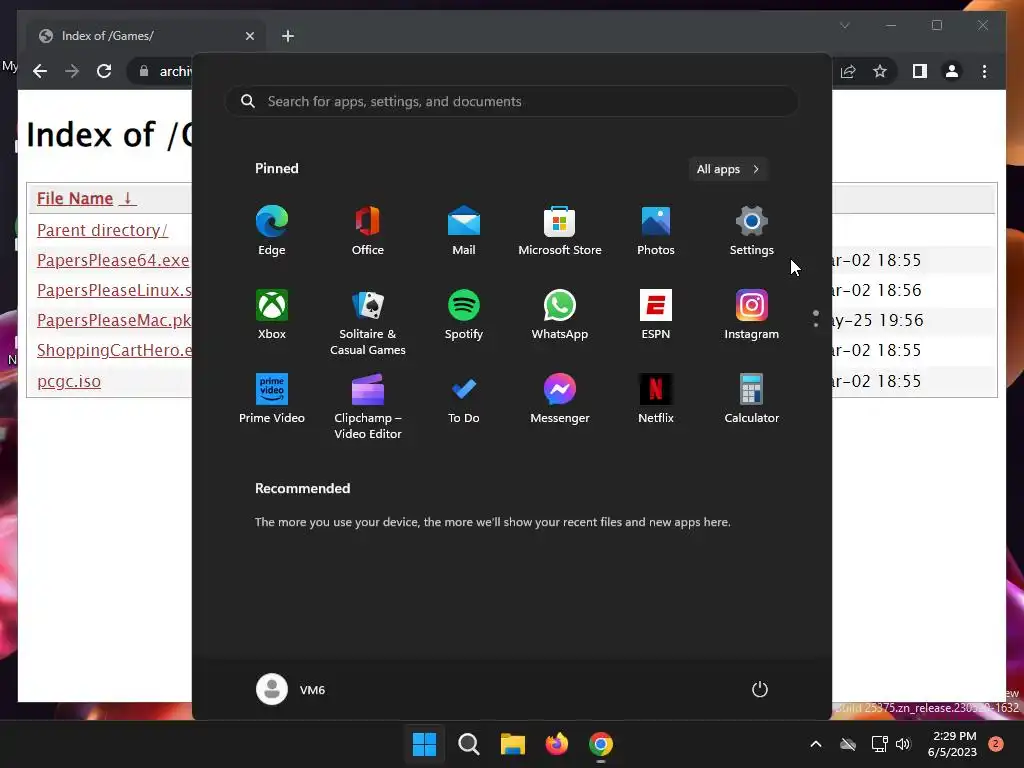View site info lock icon
The width and height of the screenshot is (1024, 768).
coord(144,71)
